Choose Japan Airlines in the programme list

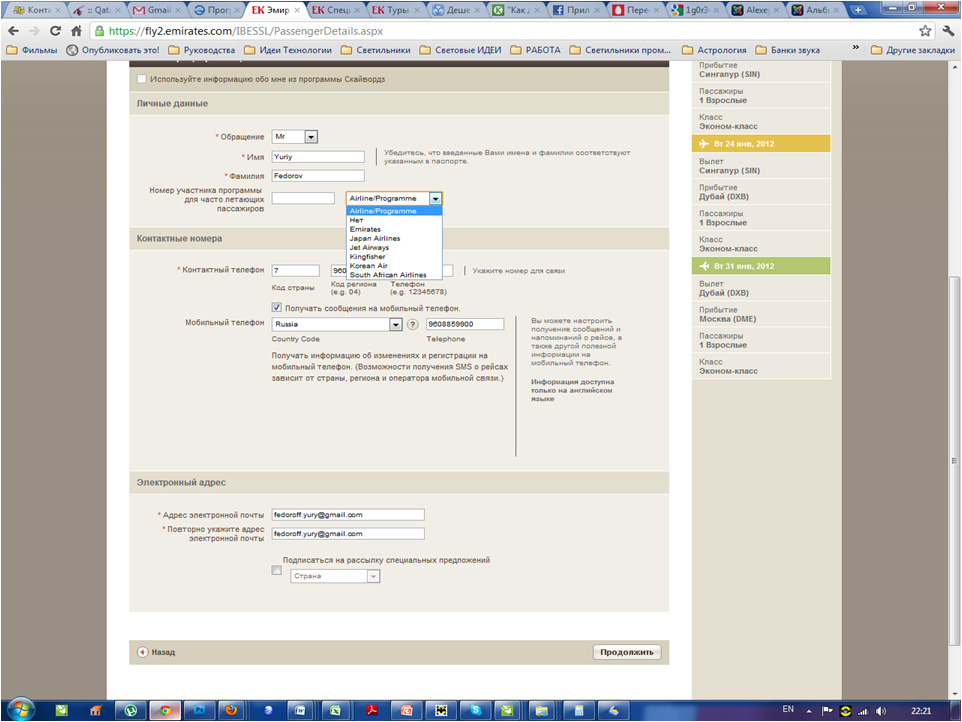point(394,239)
